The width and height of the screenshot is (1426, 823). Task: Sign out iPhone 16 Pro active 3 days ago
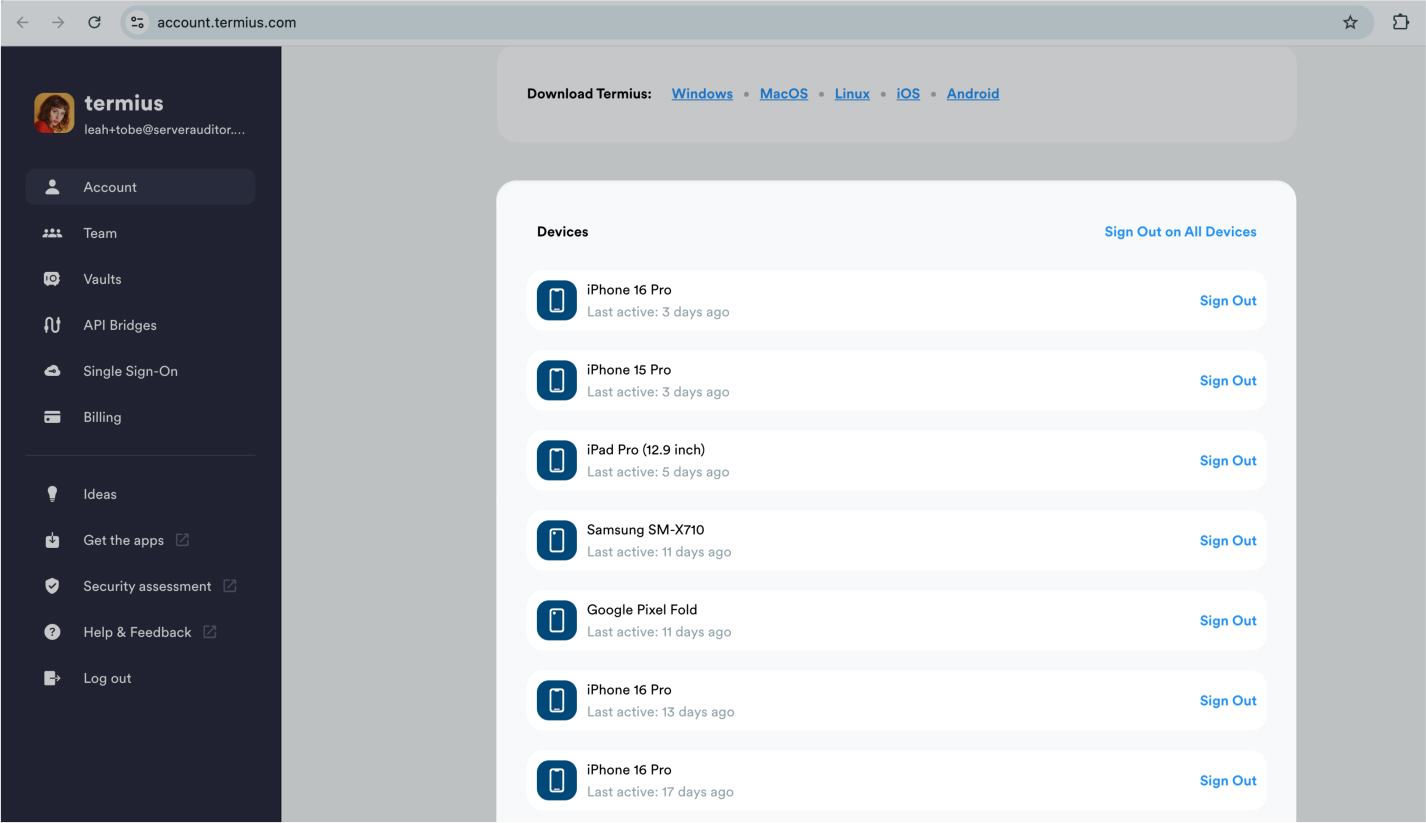click(x=1228, y=301)
